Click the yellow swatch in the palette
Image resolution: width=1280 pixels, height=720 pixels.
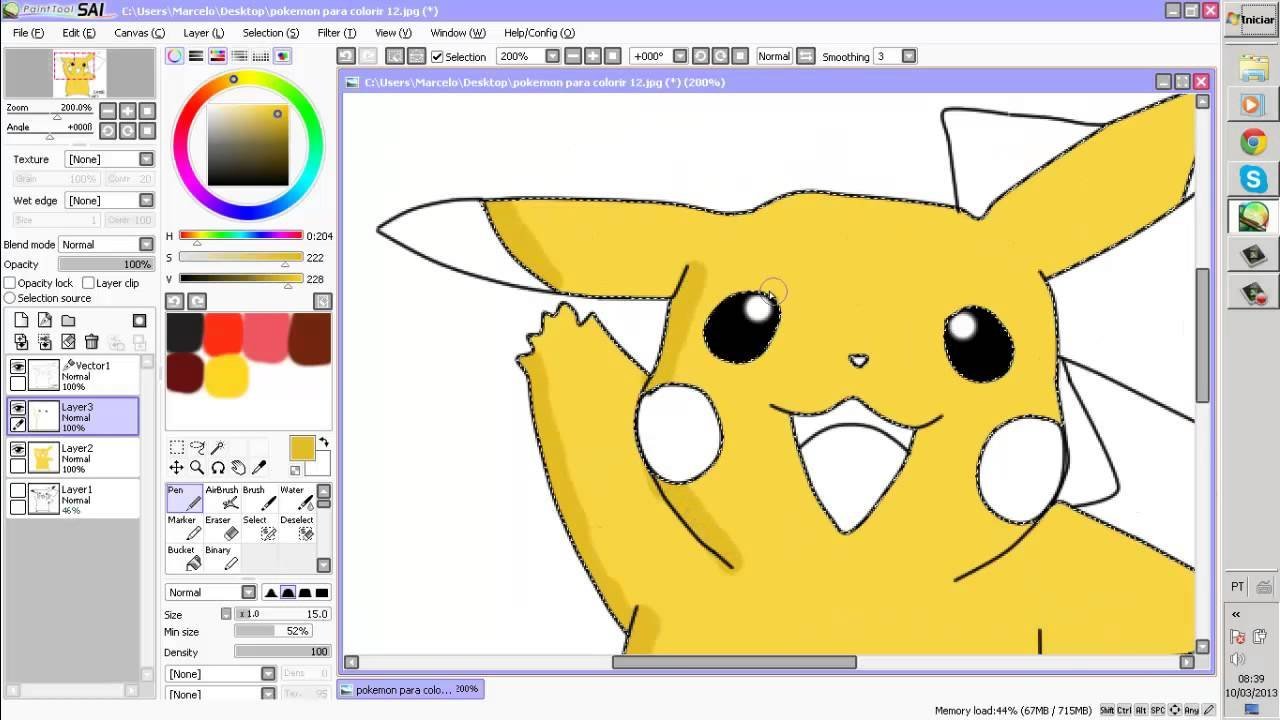click(227, 377)
